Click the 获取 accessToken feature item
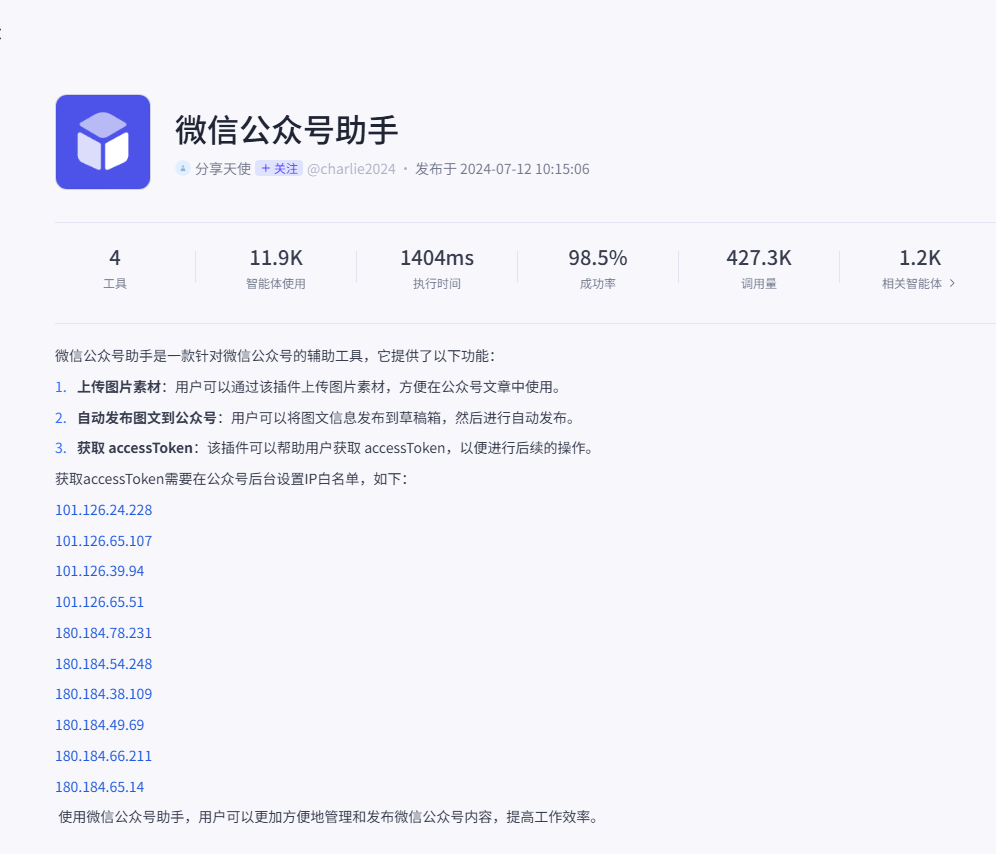 325,448
